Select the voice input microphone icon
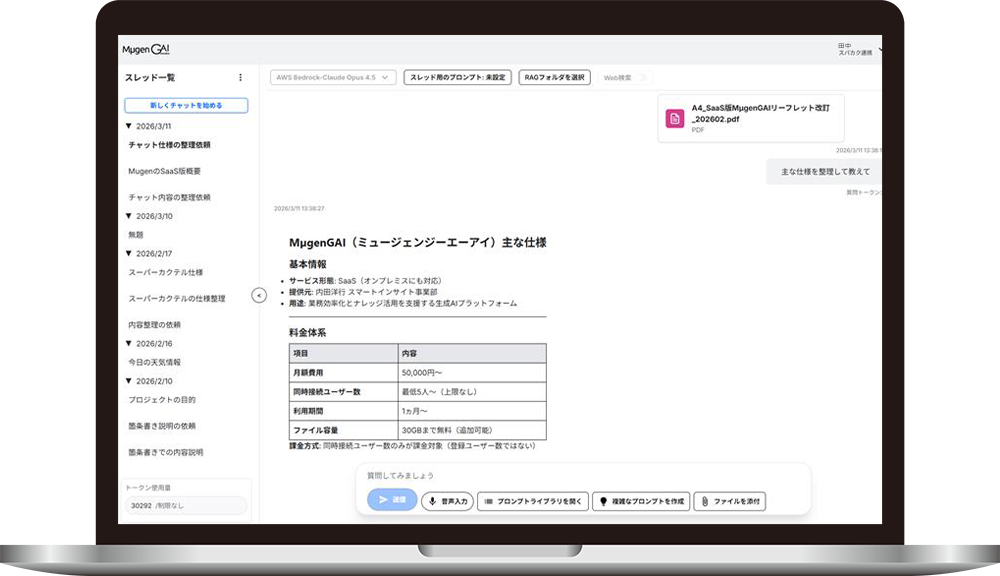The image size is (1000, 576). (x=434, y=500)
